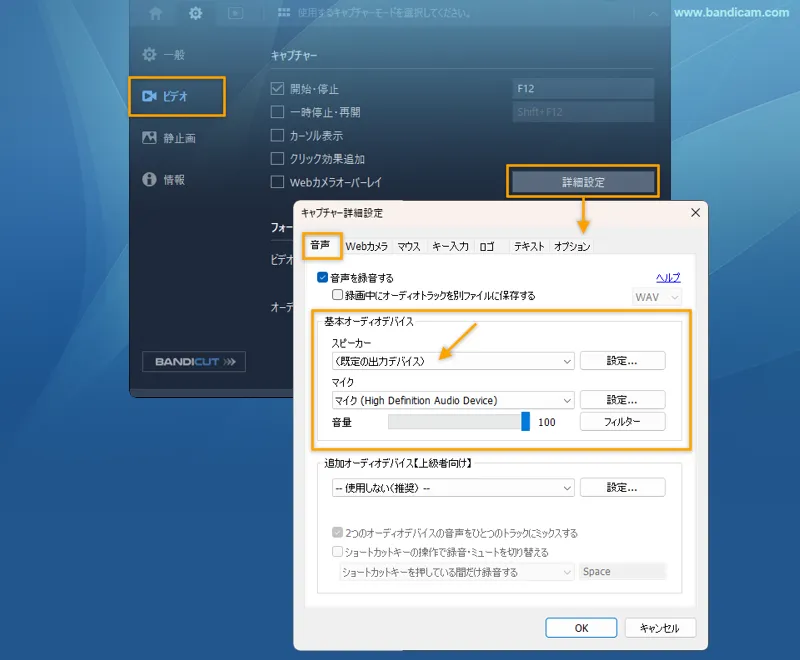
Task: Click 設定... button for additional audio device
Action: 622,487
